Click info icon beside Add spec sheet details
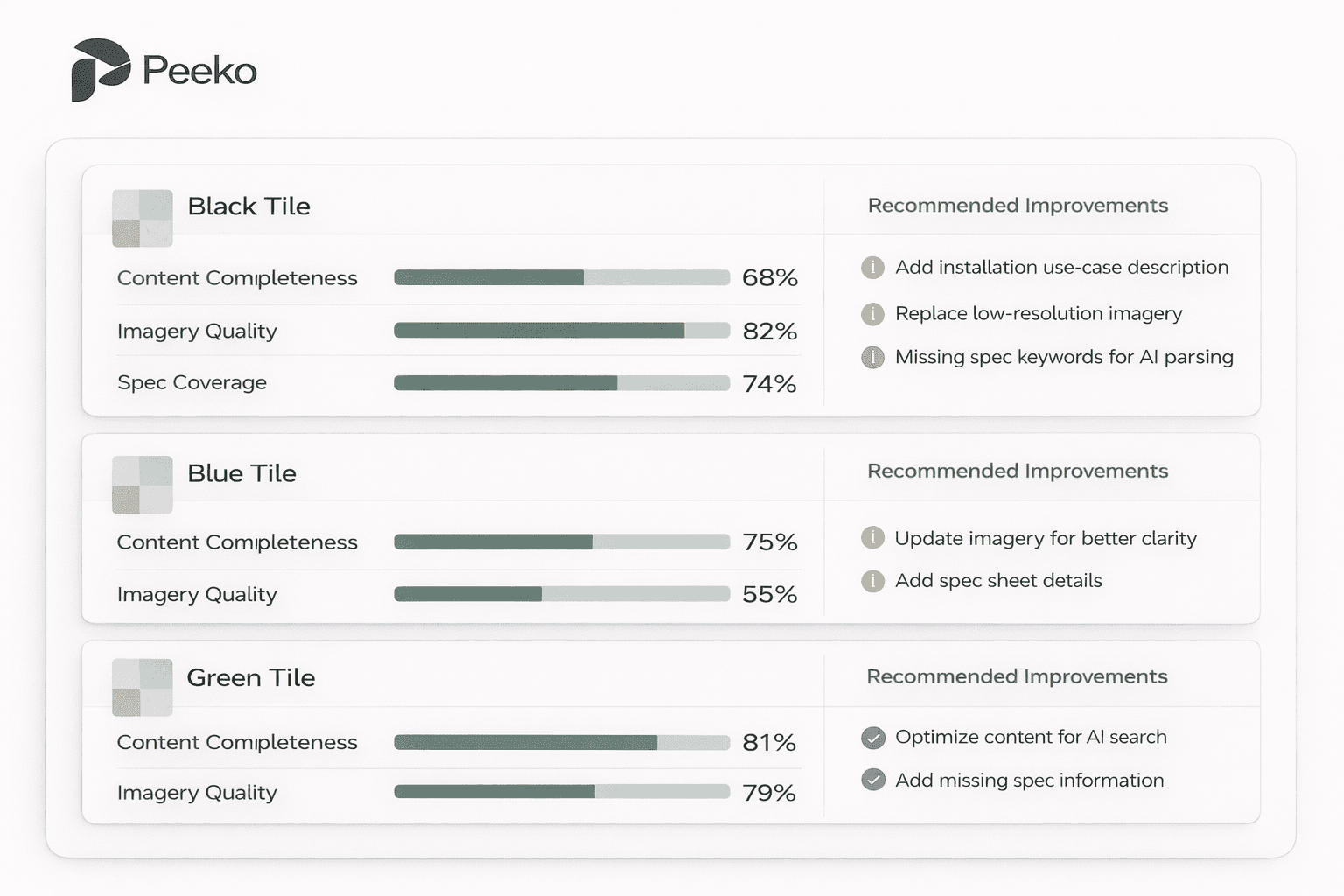The width and height of the screenshot is (1344, 896). tap(872, 581)
